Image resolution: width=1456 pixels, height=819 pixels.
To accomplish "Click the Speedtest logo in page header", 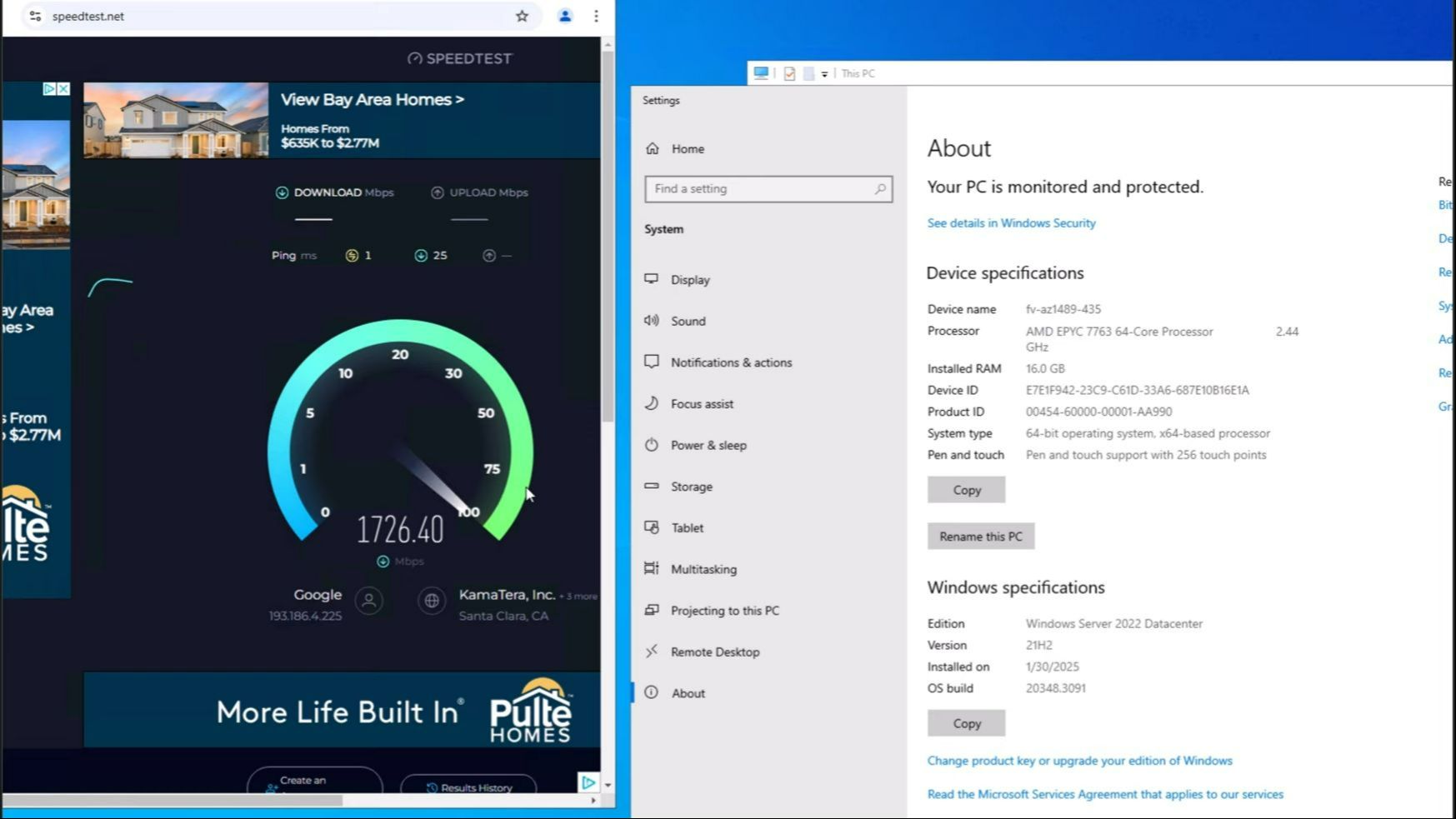I will tap(459, 58).
